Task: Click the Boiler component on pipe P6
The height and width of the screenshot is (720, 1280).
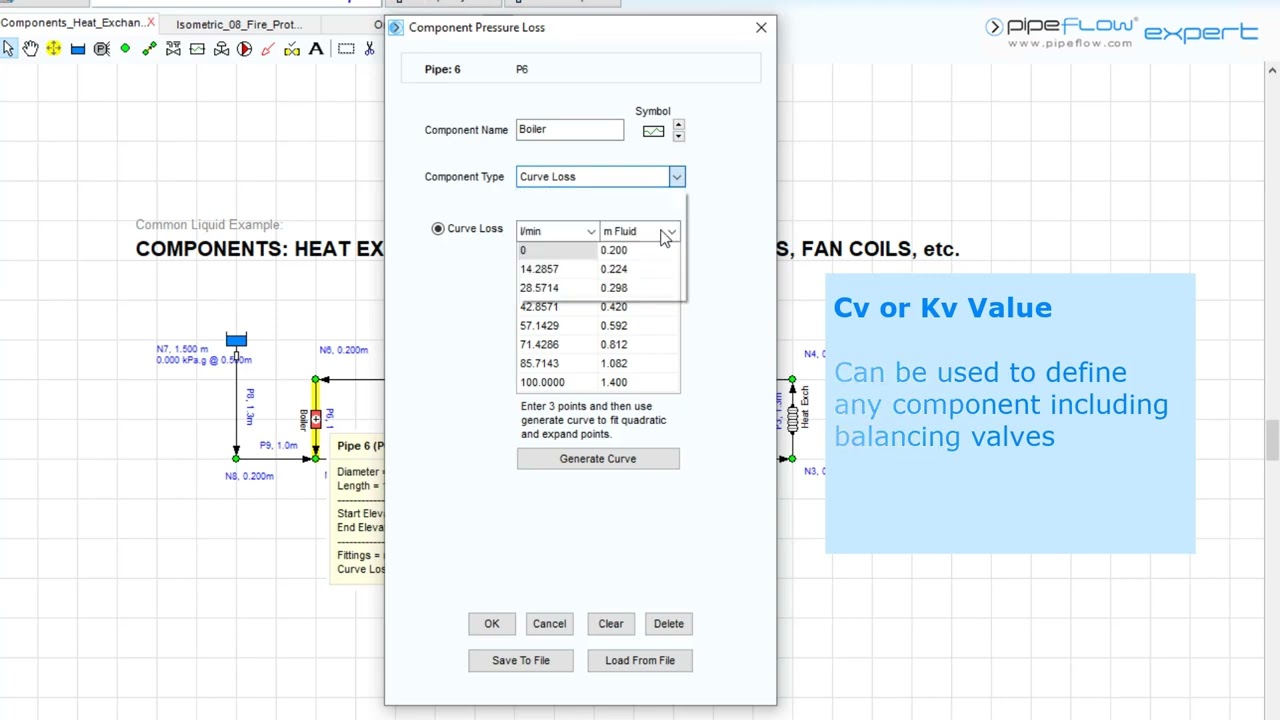Action: pyautogui.click(x=316, y=418)
